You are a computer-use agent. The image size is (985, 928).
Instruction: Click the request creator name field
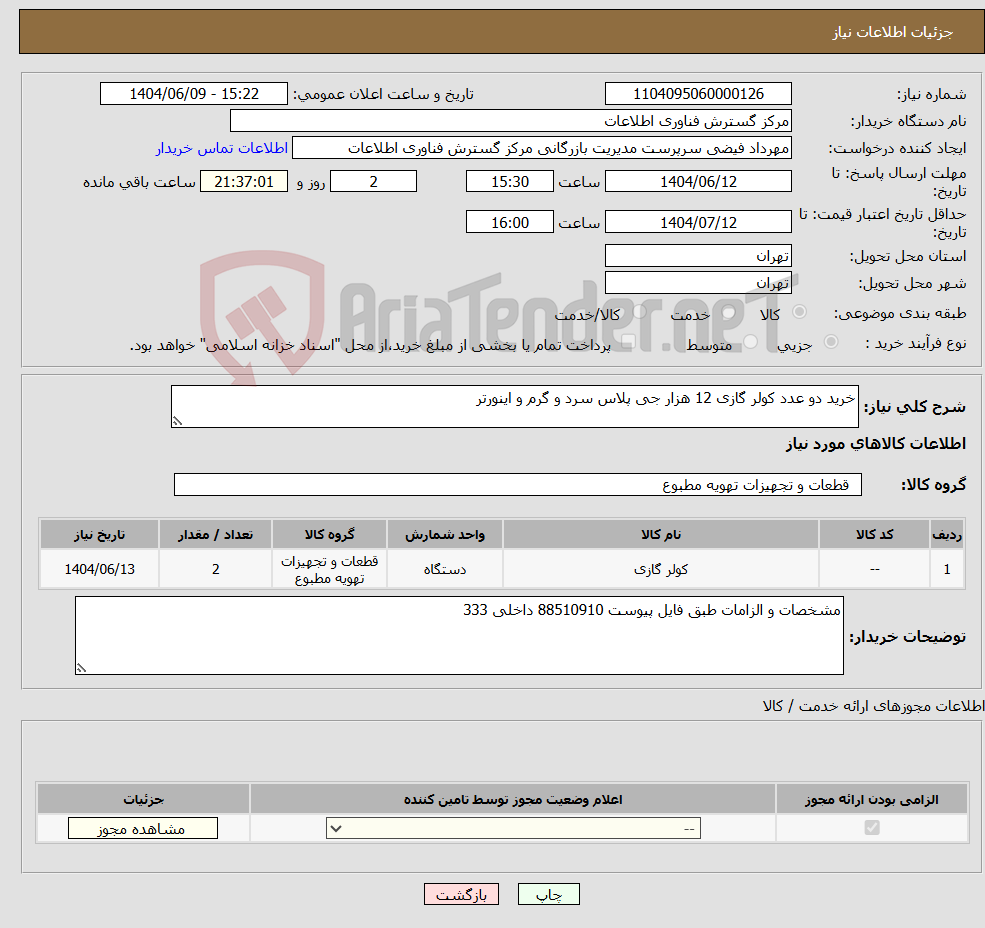coord(541,148)
